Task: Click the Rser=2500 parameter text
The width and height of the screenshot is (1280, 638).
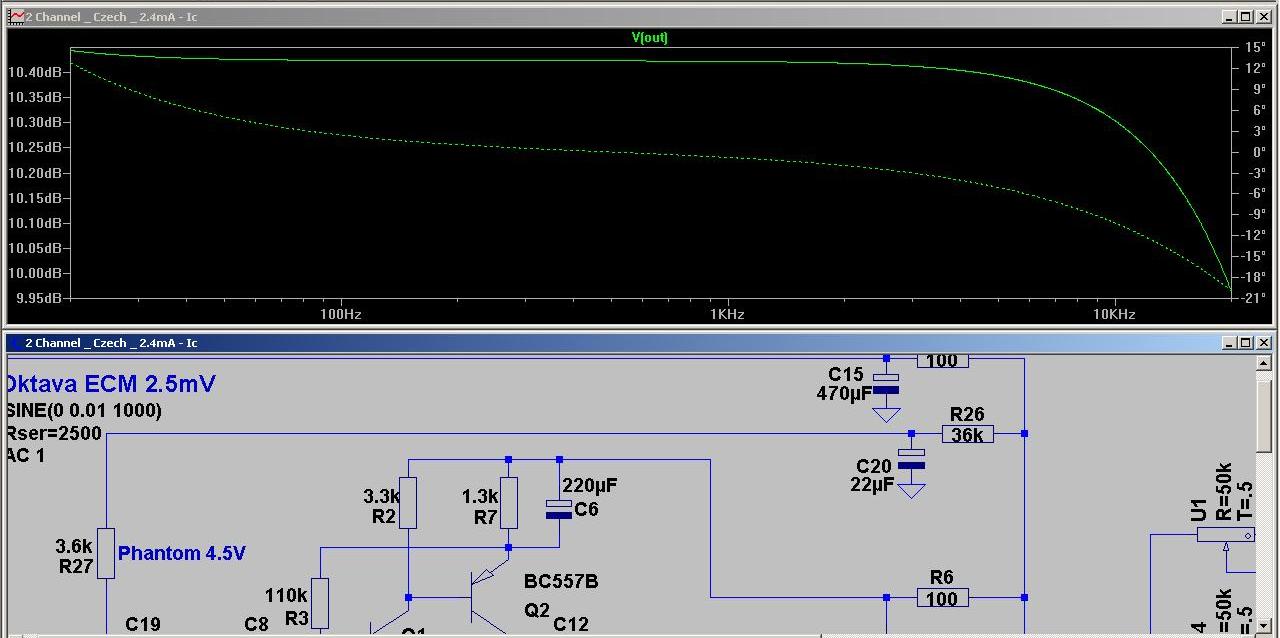Action: click(x=52, y=433)
